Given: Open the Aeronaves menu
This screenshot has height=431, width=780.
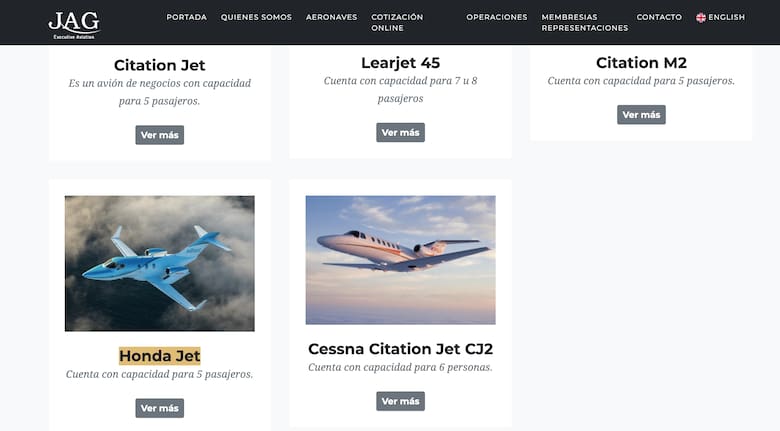Looking at the screenshot, I should coord(331,17).
